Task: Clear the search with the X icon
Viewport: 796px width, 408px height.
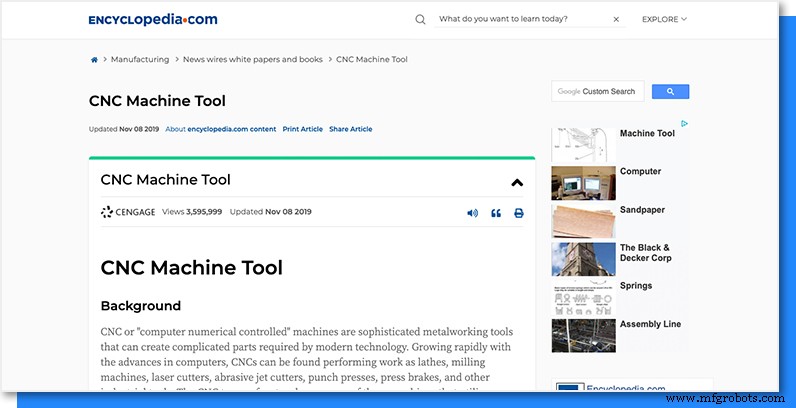Action: [x=616, y=19]
